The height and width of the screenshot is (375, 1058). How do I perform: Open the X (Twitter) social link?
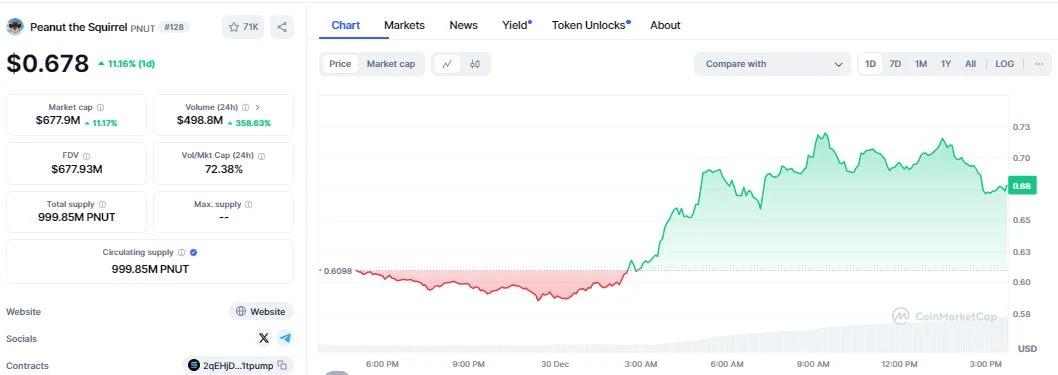coord(264,338)
